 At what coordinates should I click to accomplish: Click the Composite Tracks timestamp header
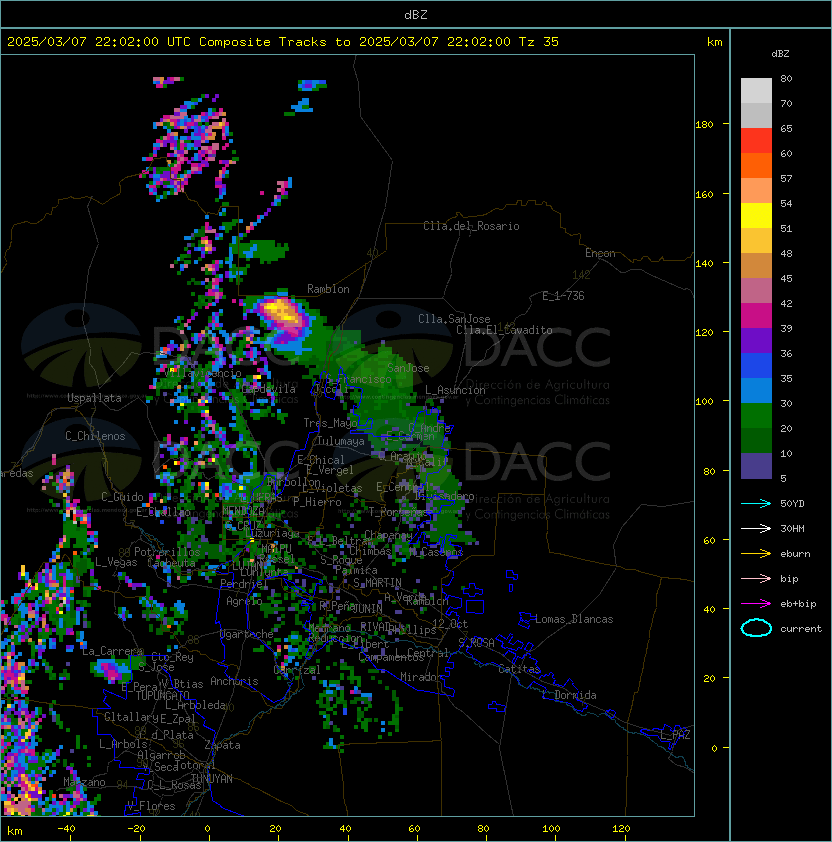click(283, 42)
